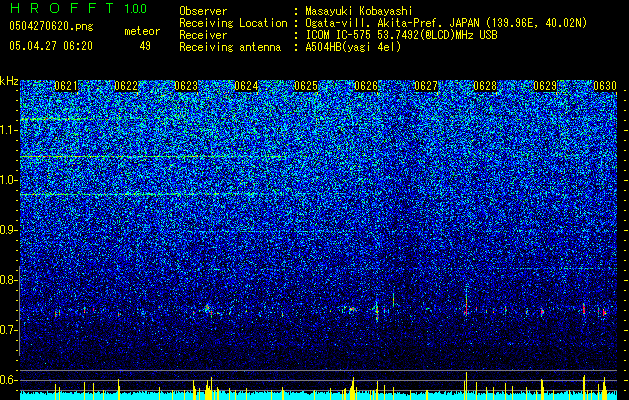Image resolution: width=629 pixels, height=400 pixels.
Task: Select the file name 0504270620.png
Action: 51,26
